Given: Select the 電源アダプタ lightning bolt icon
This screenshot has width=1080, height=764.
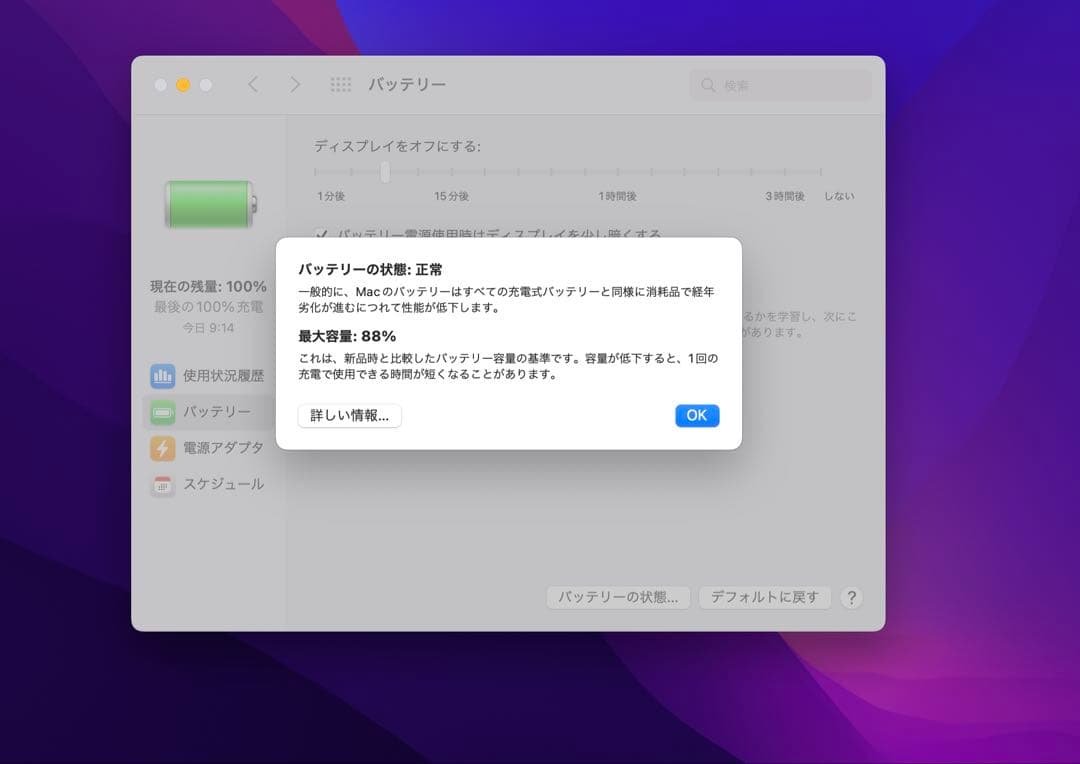Looking at the screenshot, I should point(162,448).
